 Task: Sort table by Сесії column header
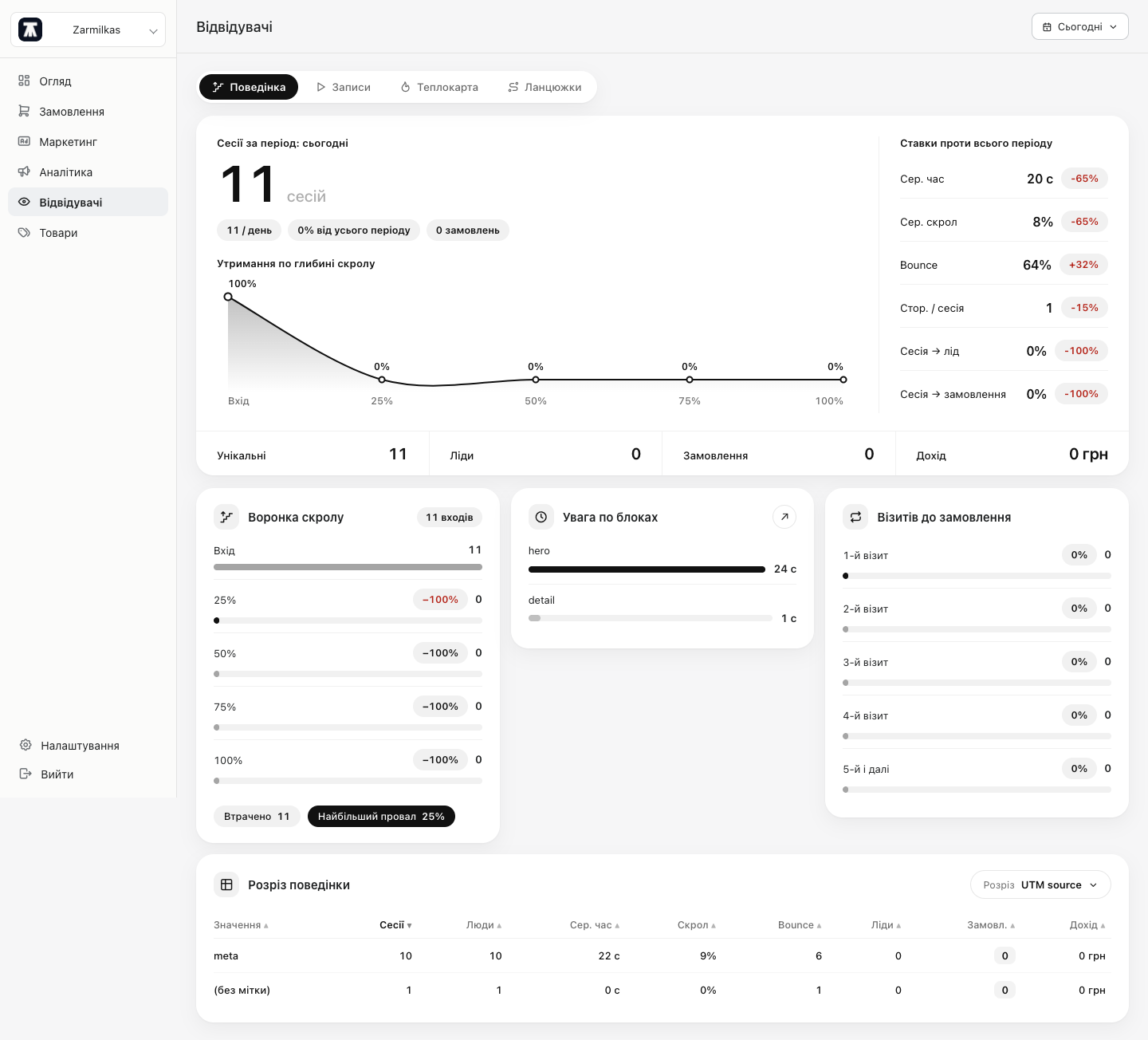(395, 925)
